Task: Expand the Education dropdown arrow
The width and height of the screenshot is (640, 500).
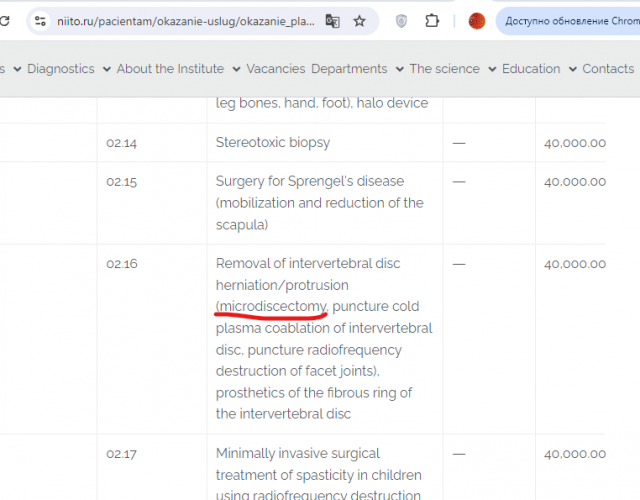Action: tap(572, 69)
